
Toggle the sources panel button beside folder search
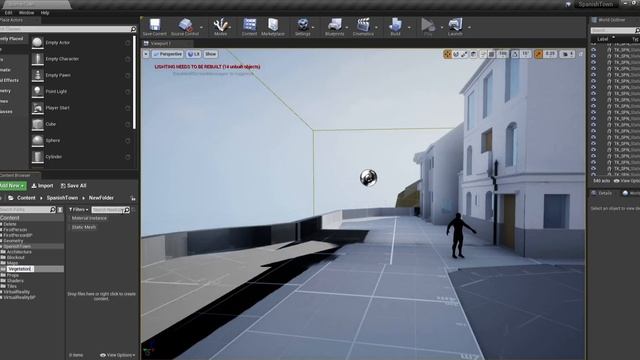[60, 209]
